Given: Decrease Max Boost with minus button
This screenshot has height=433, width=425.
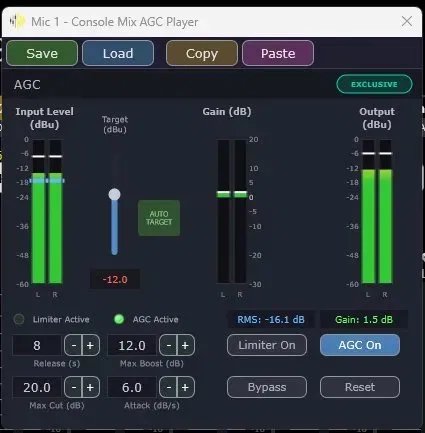Looking at the screenshot, I should pos(168,345).
